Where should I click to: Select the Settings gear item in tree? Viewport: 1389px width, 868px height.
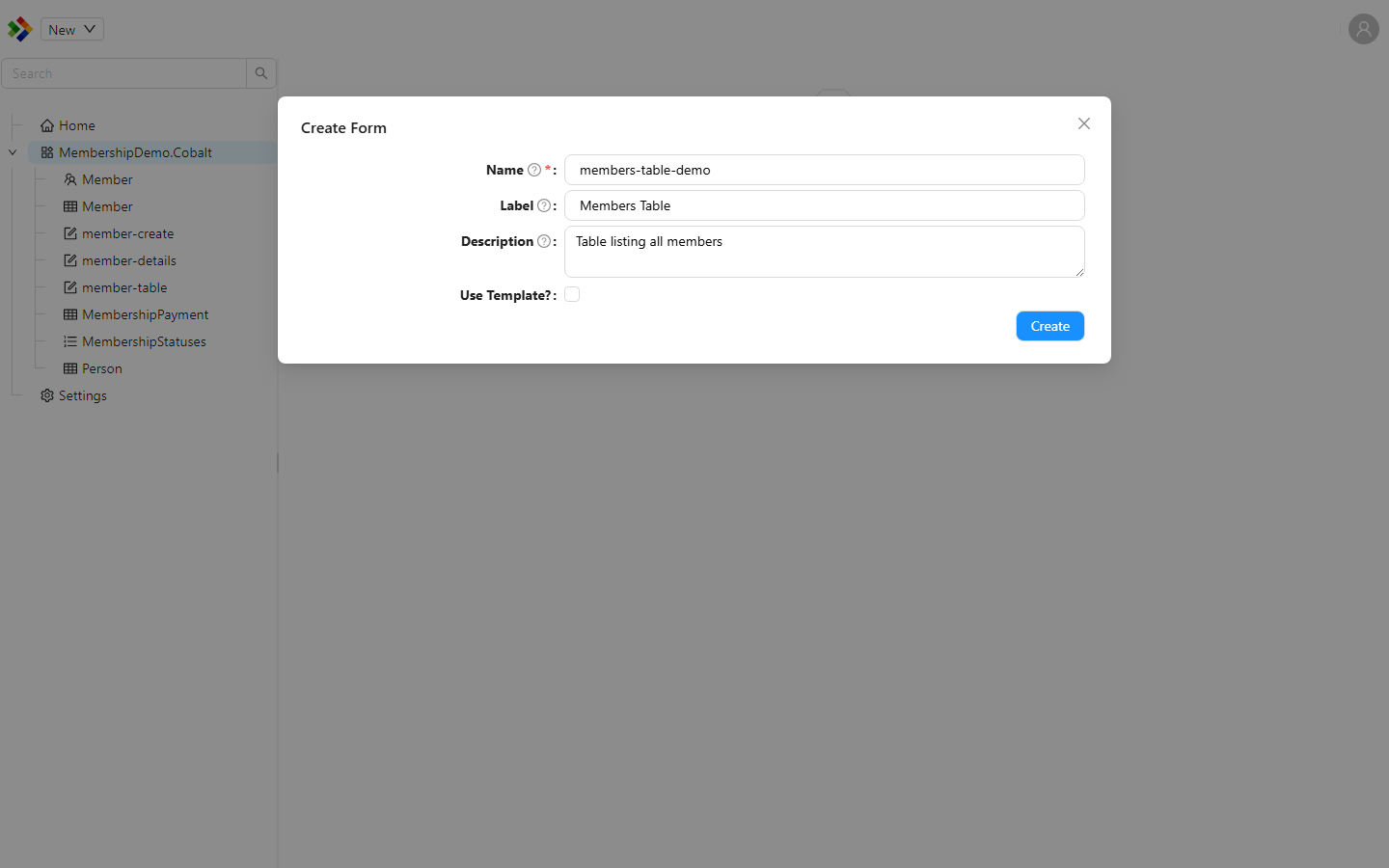[x=73, y=395]
